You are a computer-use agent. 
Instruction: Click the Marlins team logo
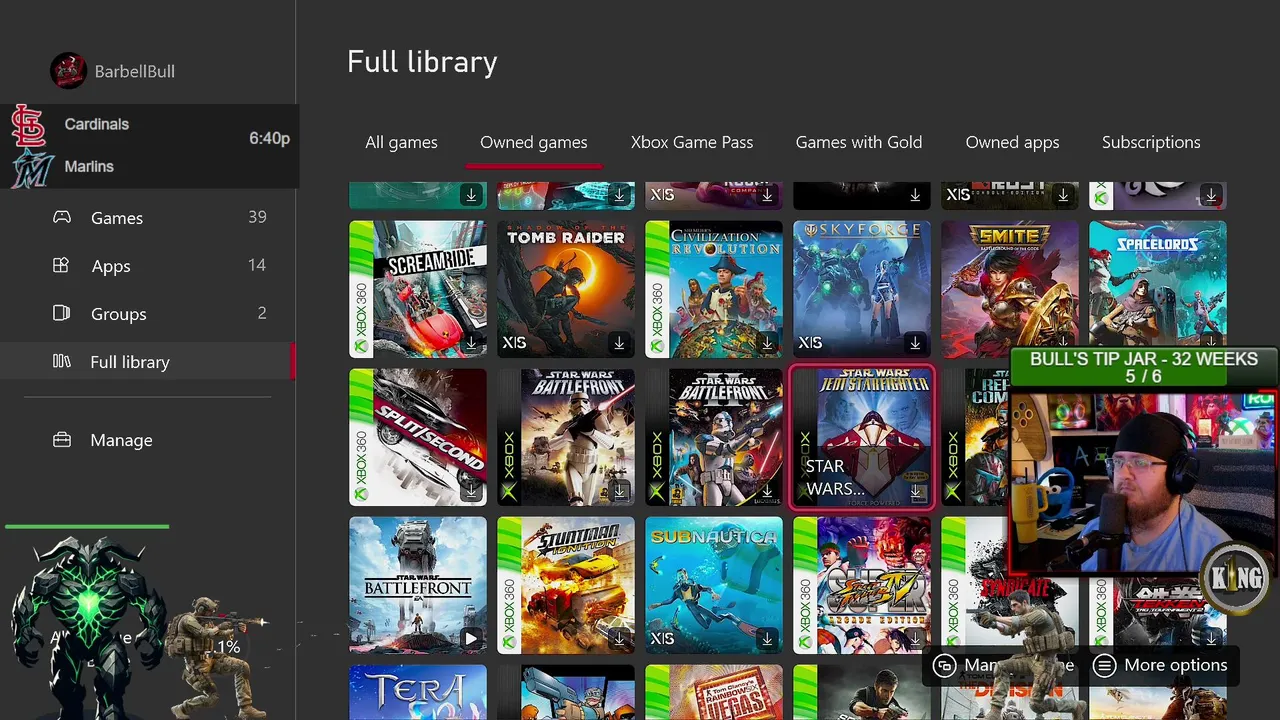point(32,168)
